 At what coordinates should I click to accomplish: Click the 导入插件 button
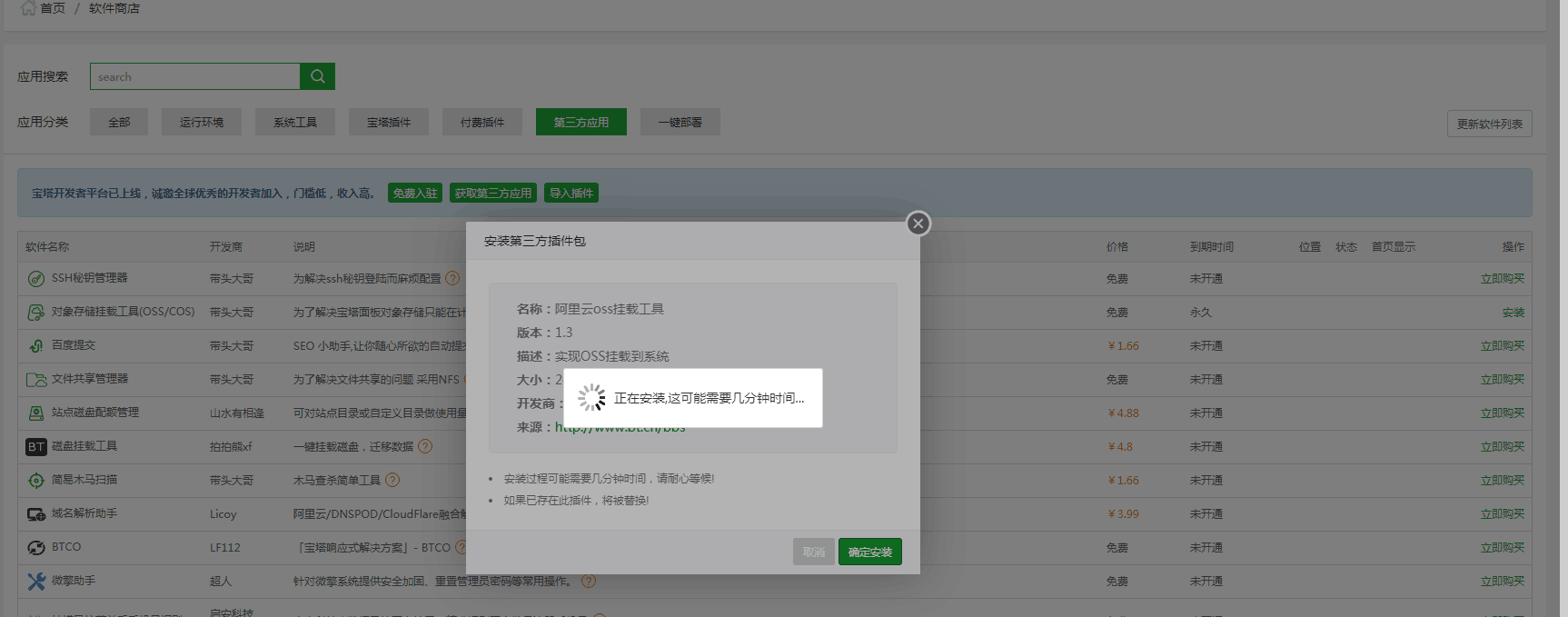(571, 193)
